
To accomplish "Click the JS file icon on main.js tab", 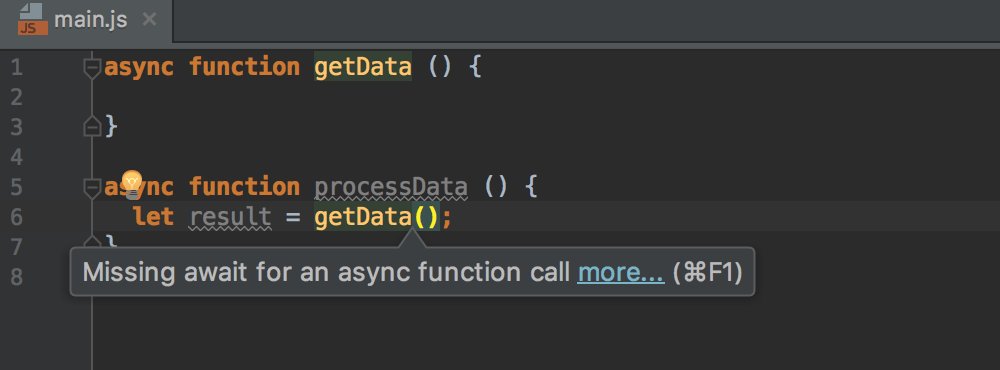I will click(33, 19).
